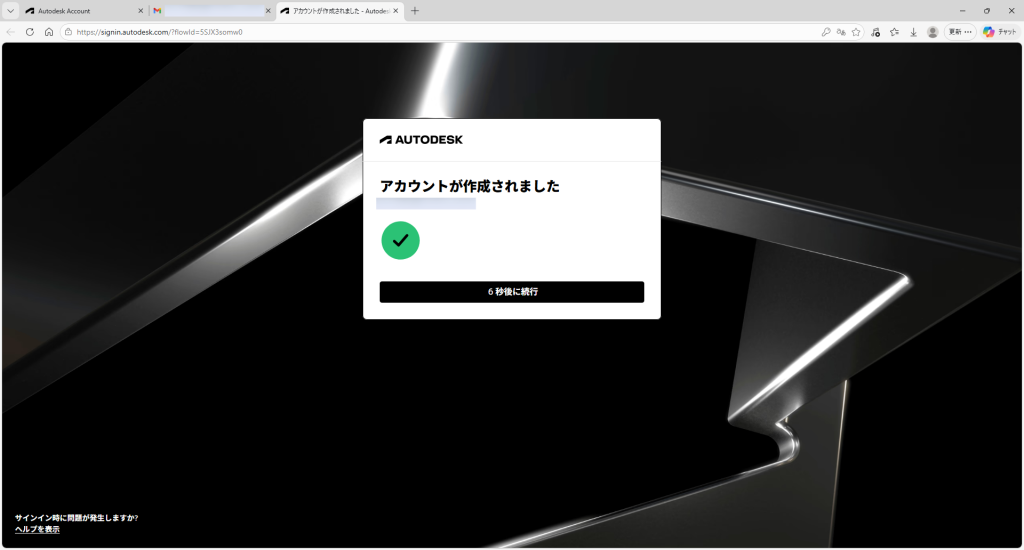The height and width of the screenshot is (550, 1024).
Task: Click the Copilot チャット button
Action: pyautogui.click(x=999, y=32)
